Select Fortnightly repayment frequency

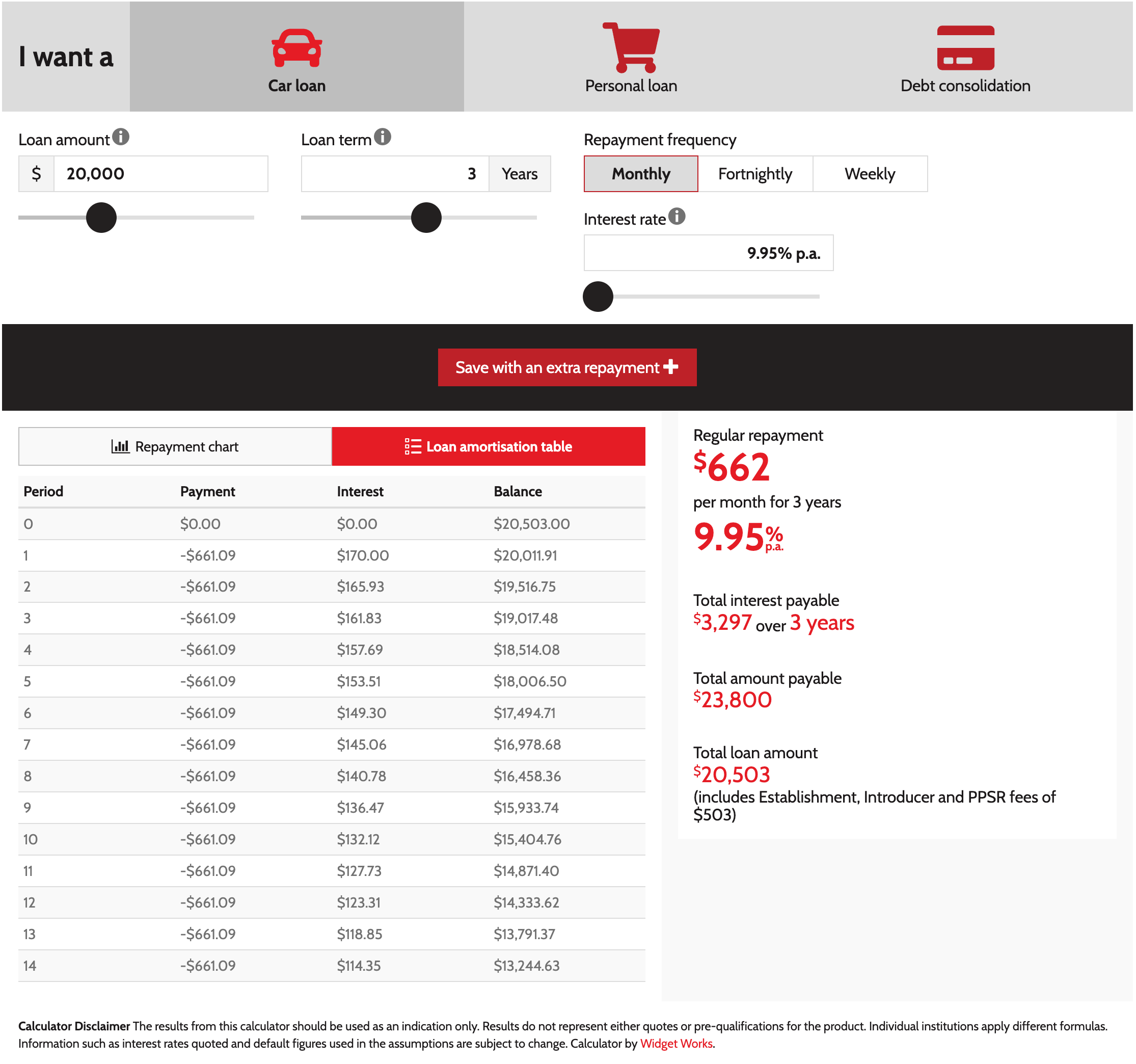click(x=755, y=174)
